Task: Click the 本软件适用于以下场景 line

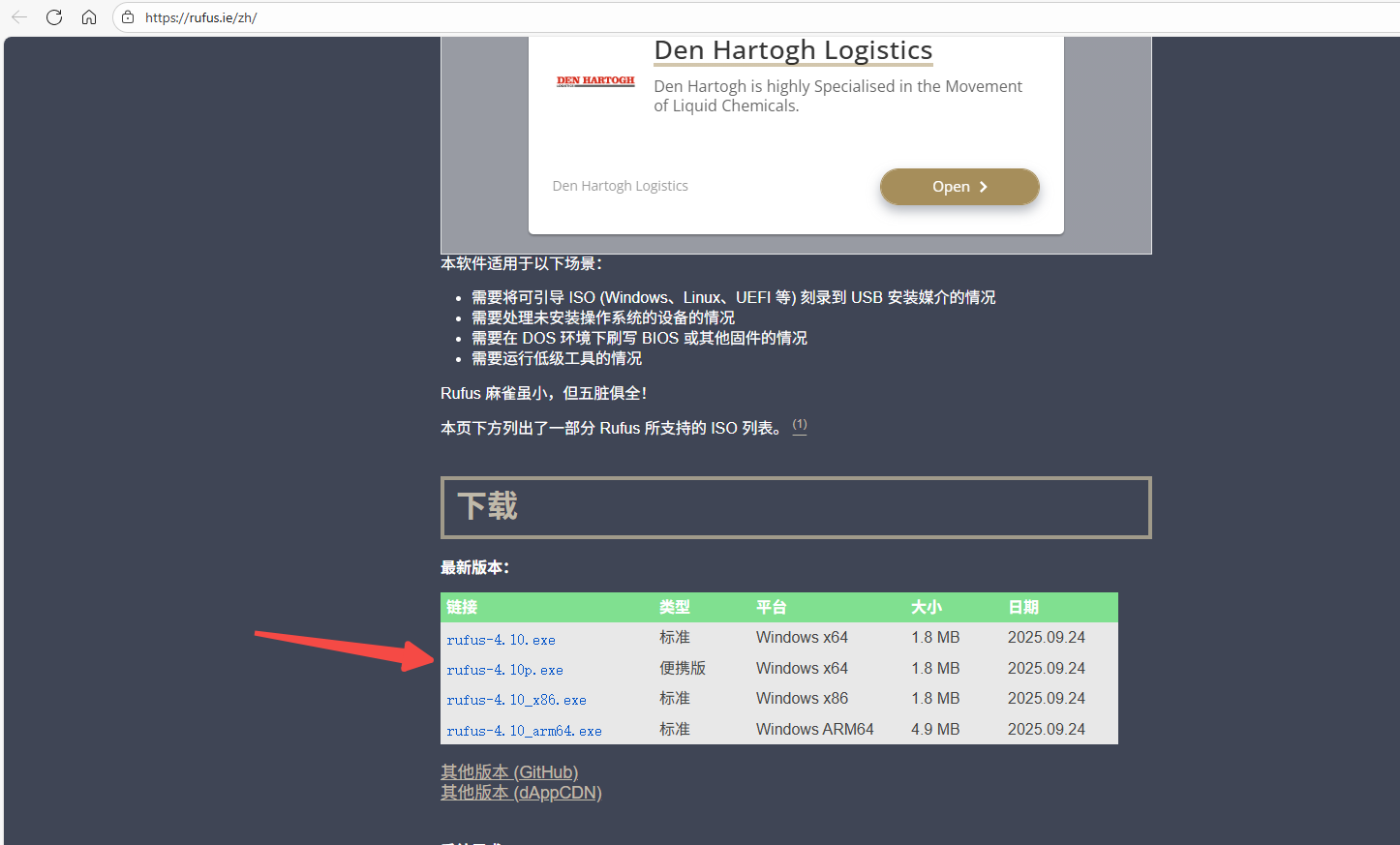Action: click(x=522, y=263)
